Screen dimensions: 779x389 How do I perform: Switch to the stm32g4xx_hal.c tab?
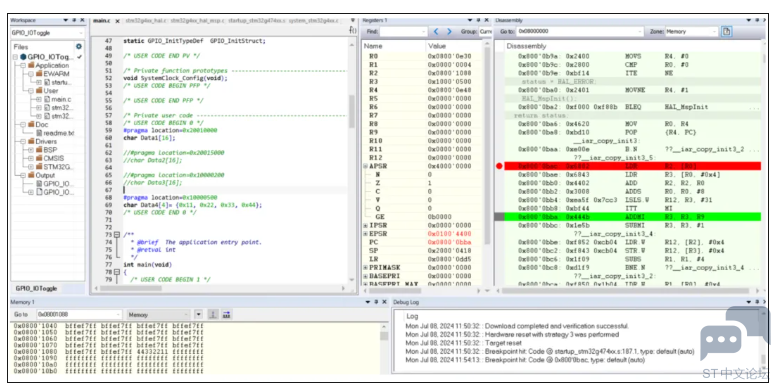[x=146, y=21]
